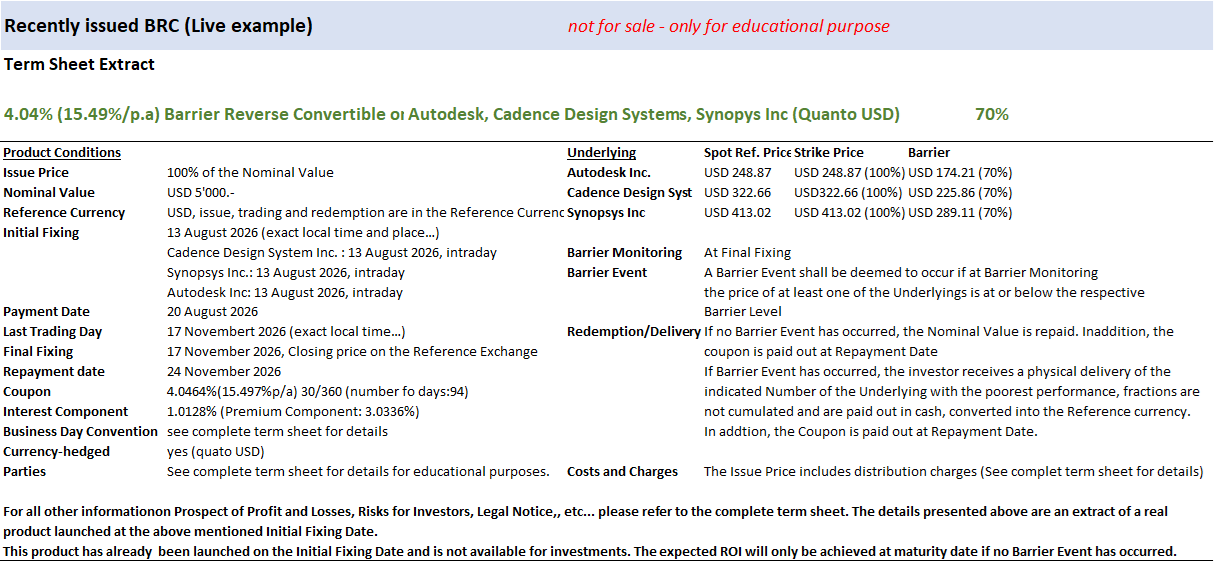Click Synopsys barrier 'USD 289.11 (70%)'

click(x=960, y=213)
